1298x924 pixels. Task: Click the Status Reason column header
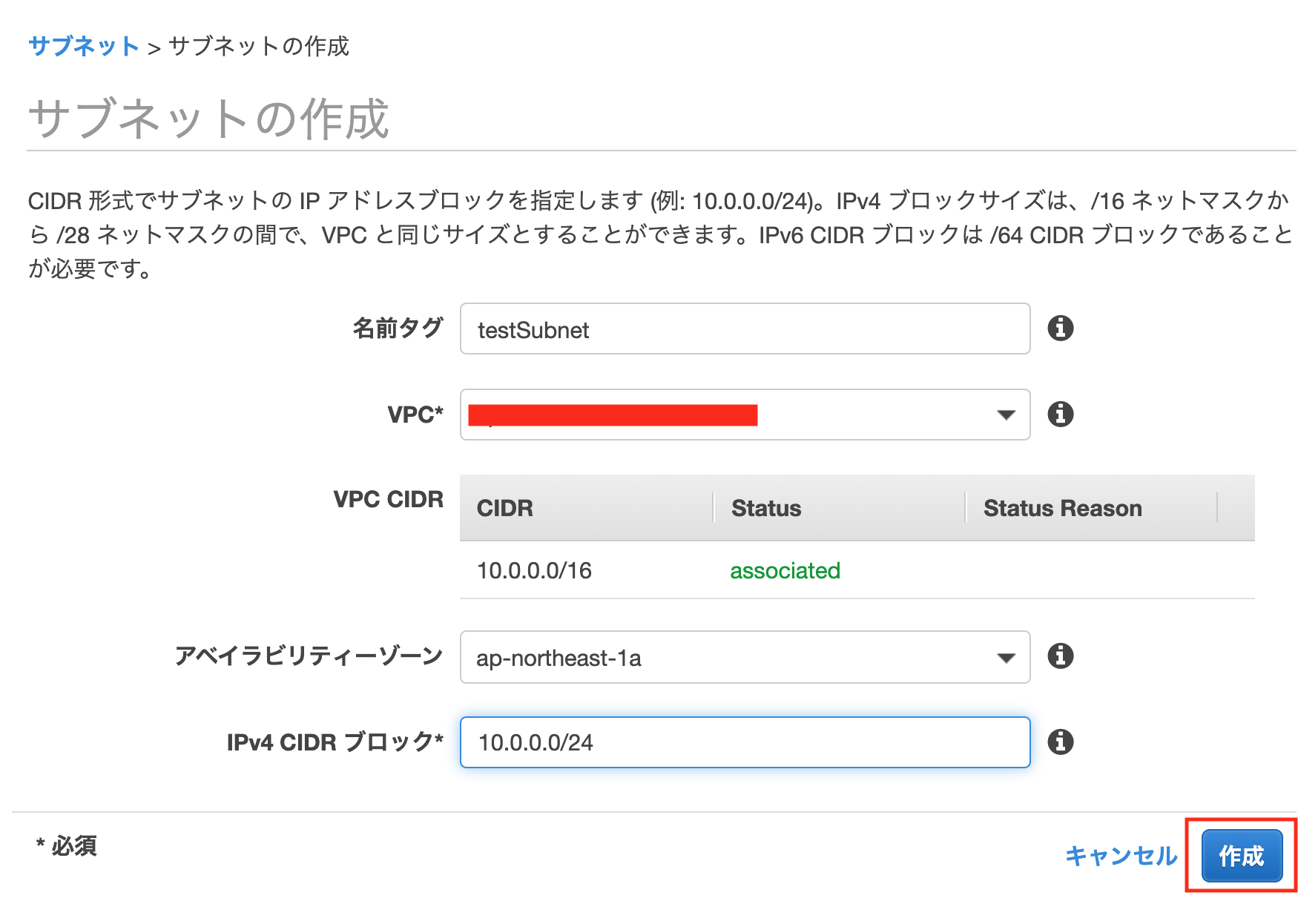tap(1062, 508)
